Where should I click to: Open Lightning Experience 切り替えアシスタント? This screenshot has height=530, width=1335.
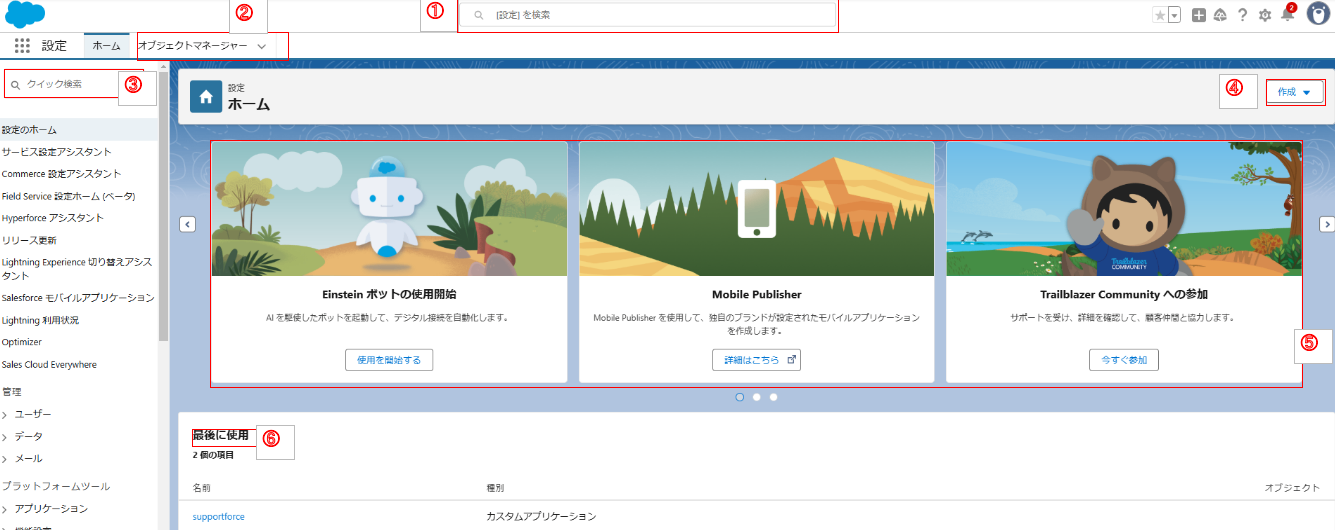(x=77, y=268)
